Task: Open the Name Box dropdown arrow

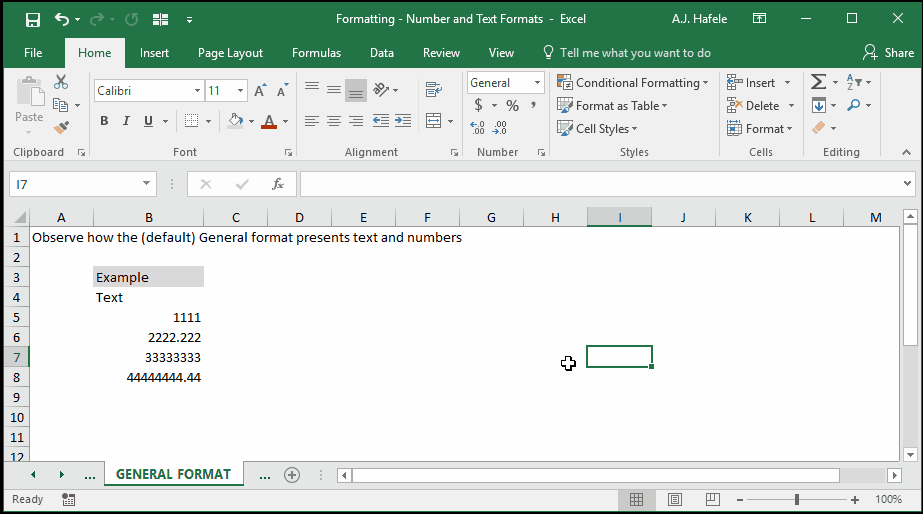Action: coord(146,184)
